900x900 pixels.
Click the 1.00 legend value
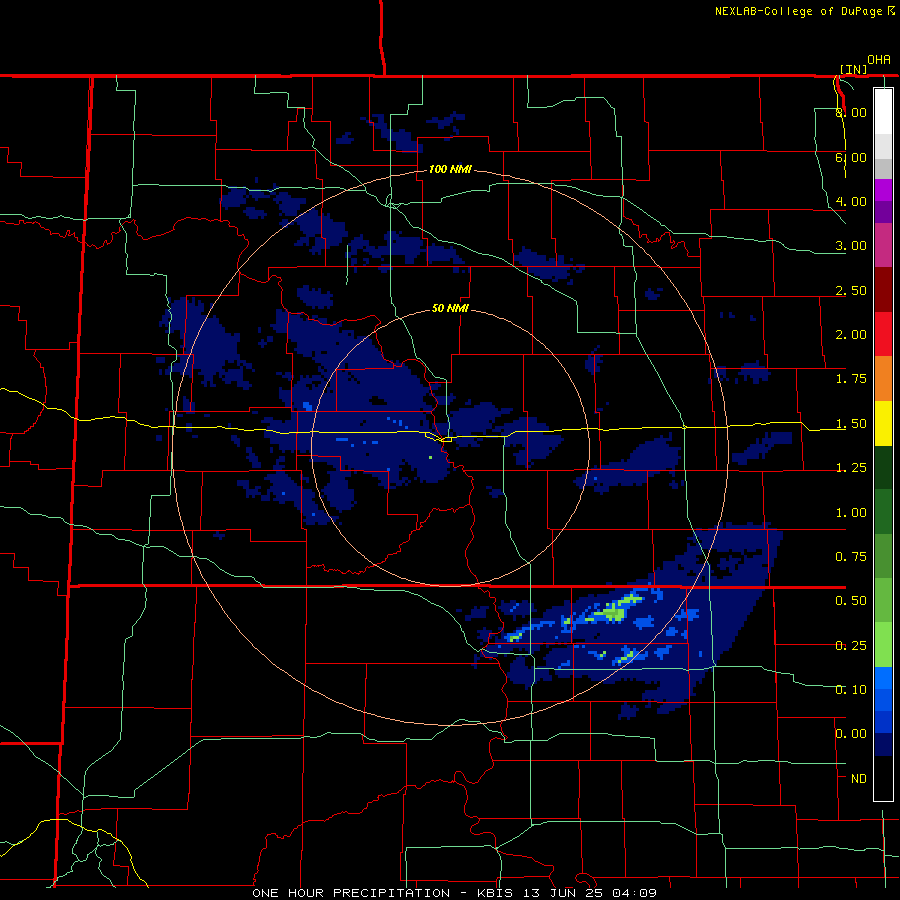pyautogui.click(x=851, y=513)
